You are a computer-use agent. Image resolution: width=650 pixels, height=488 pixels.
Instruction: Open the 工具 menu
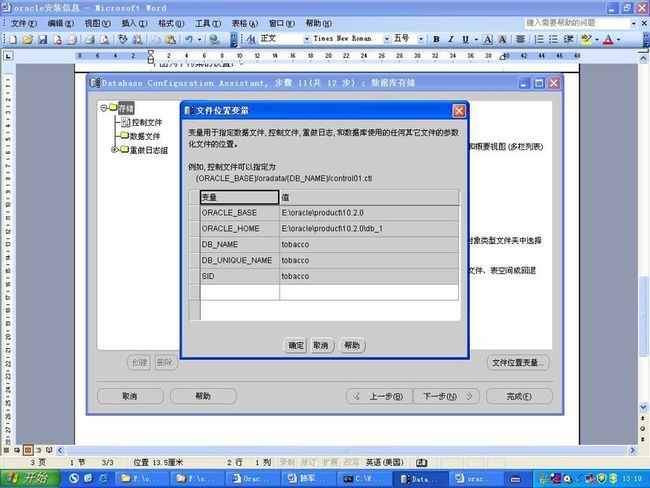pos(208,23)
